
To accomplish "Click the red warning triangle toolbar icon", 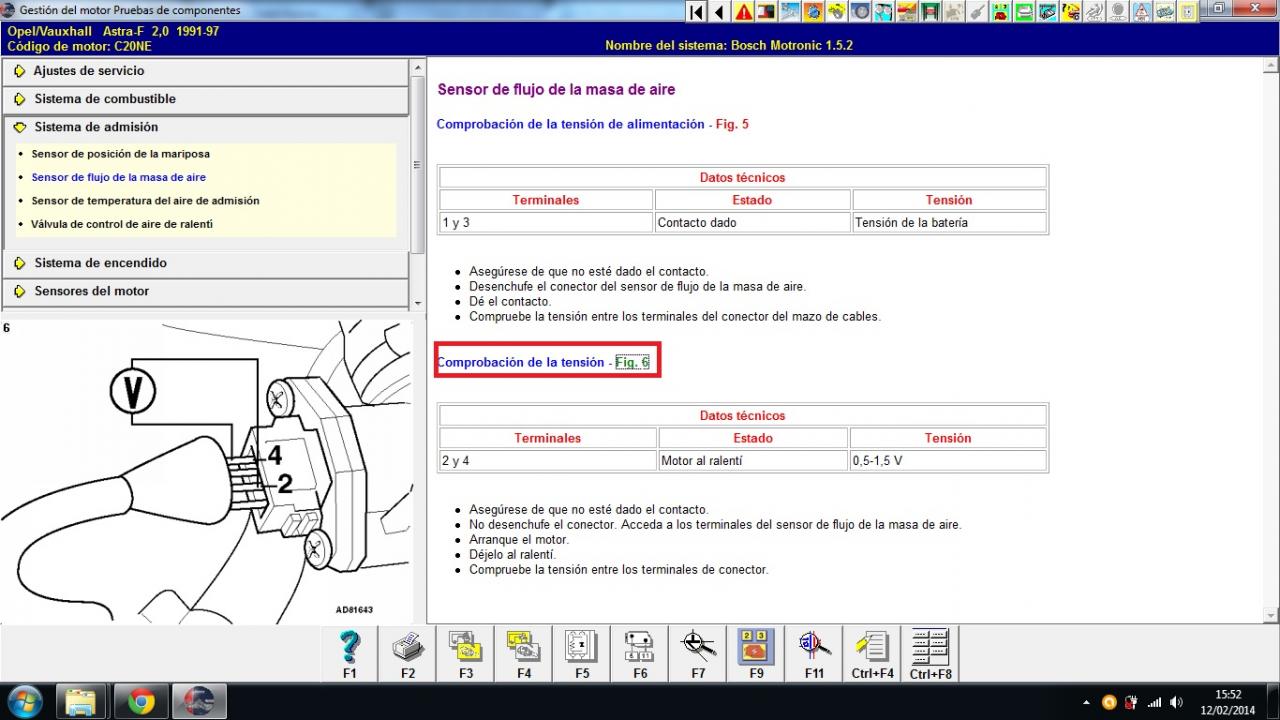I will click(744, 12).
